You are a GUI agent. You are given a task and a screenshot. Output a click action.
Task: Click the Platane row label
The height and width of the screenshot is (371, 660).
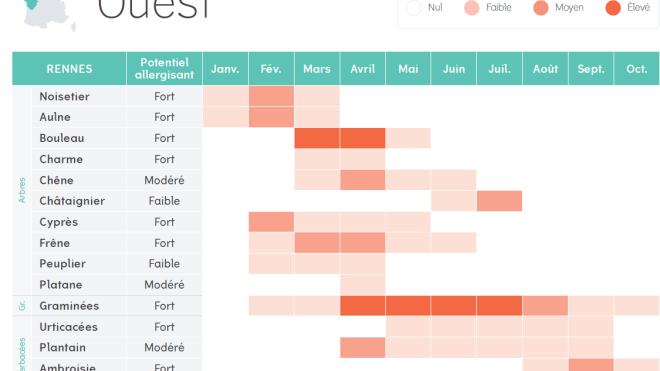point(61,285)
